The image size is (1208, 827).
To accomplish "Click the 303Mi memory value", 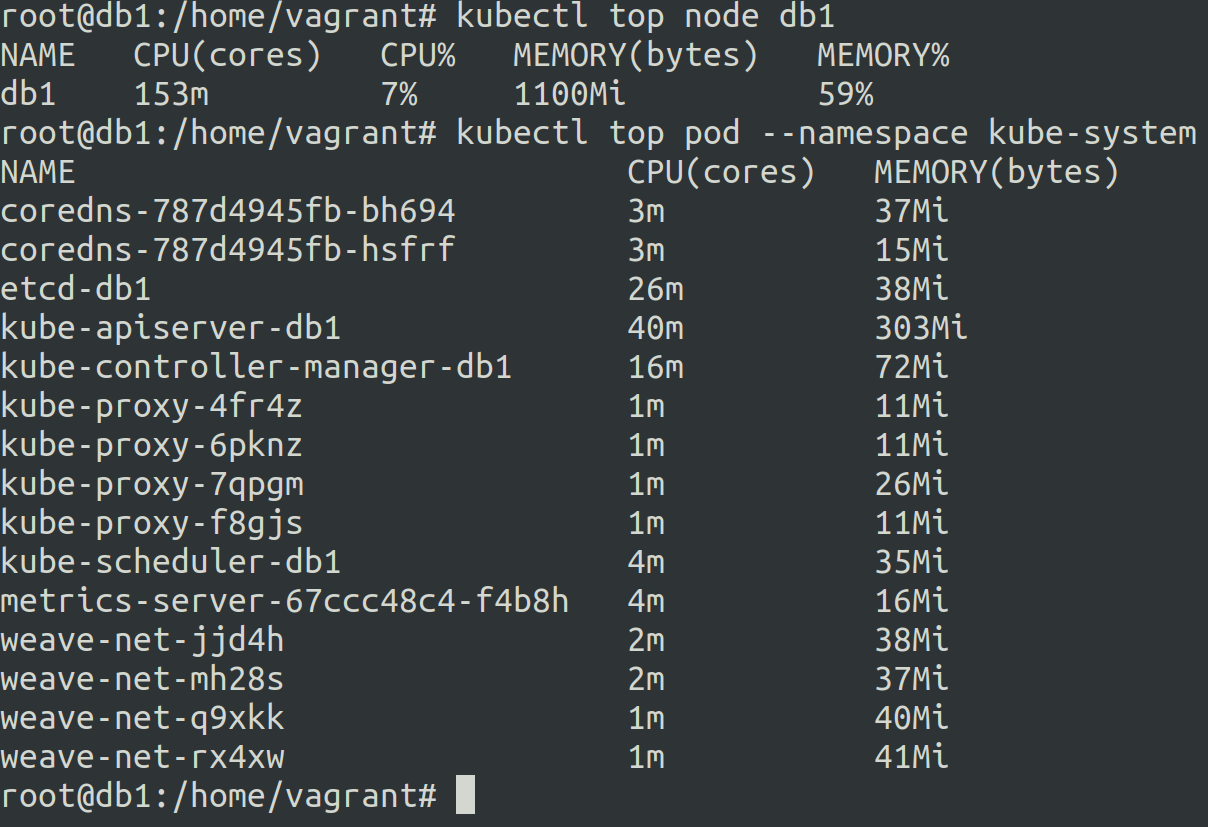I will click(921, 328).
